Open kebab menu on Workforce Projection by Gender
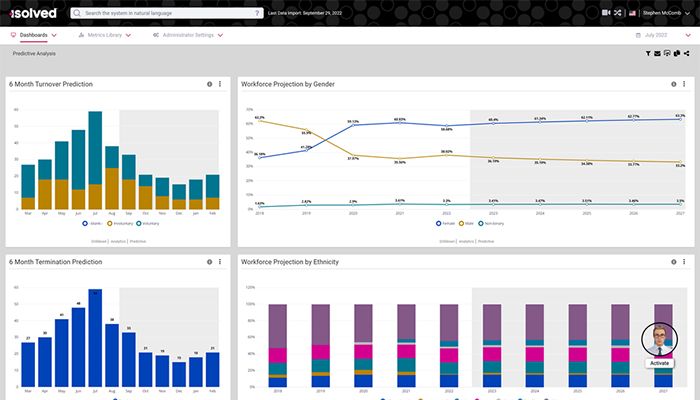The image size is (700, 400). pyautogui.click(x=682, y=84)
